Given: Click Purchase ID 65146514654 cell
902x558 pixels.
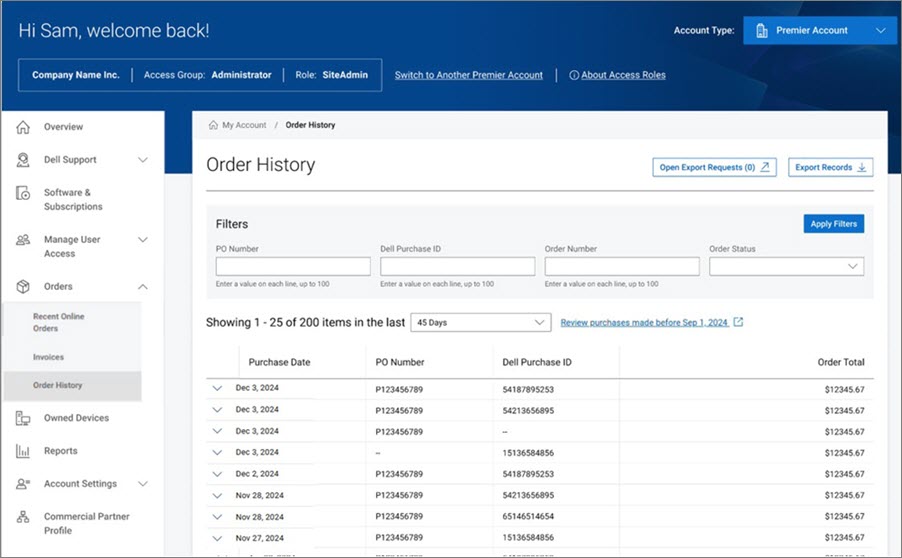Looking at the screenshot, I should click(528, 517).
